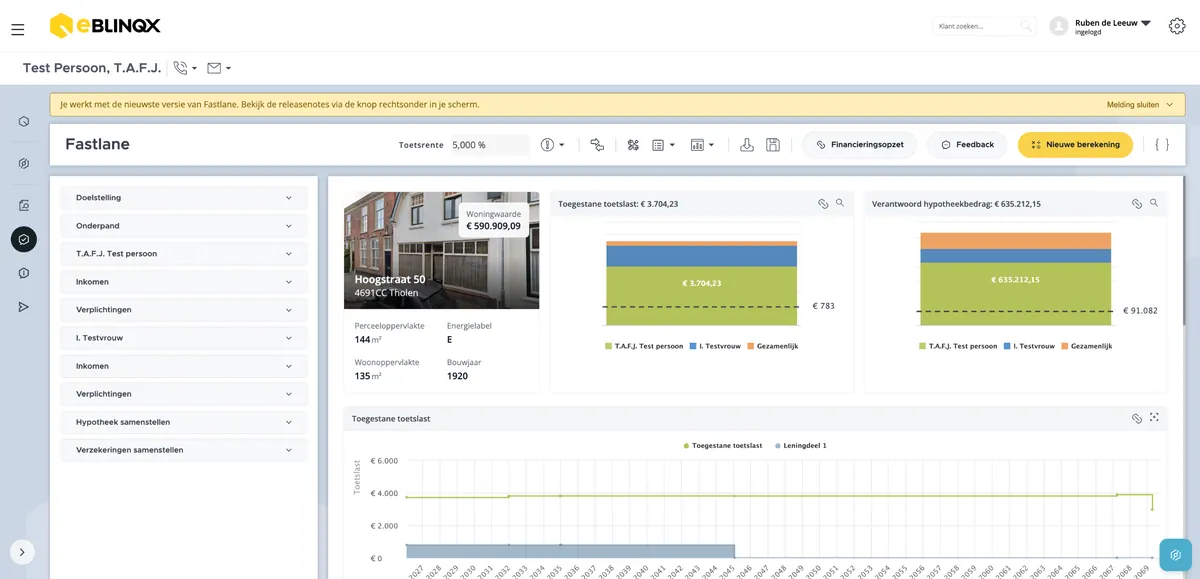Screen dimensions: 1200x579
Task: Click the link icon on the Toegestane toetslast card
Action: 823,203
